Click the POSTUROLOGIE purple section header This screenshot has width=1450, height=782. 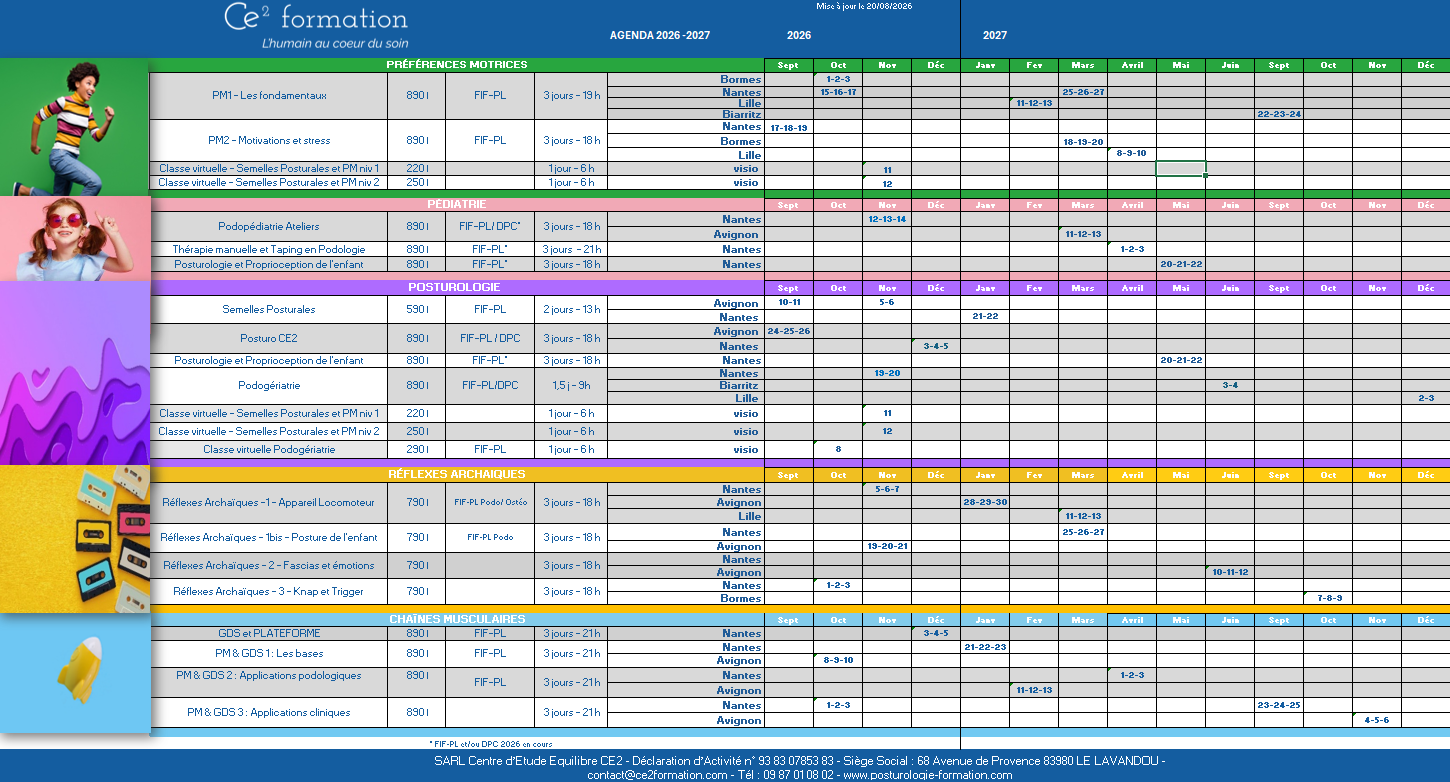[x=457, y=287]
